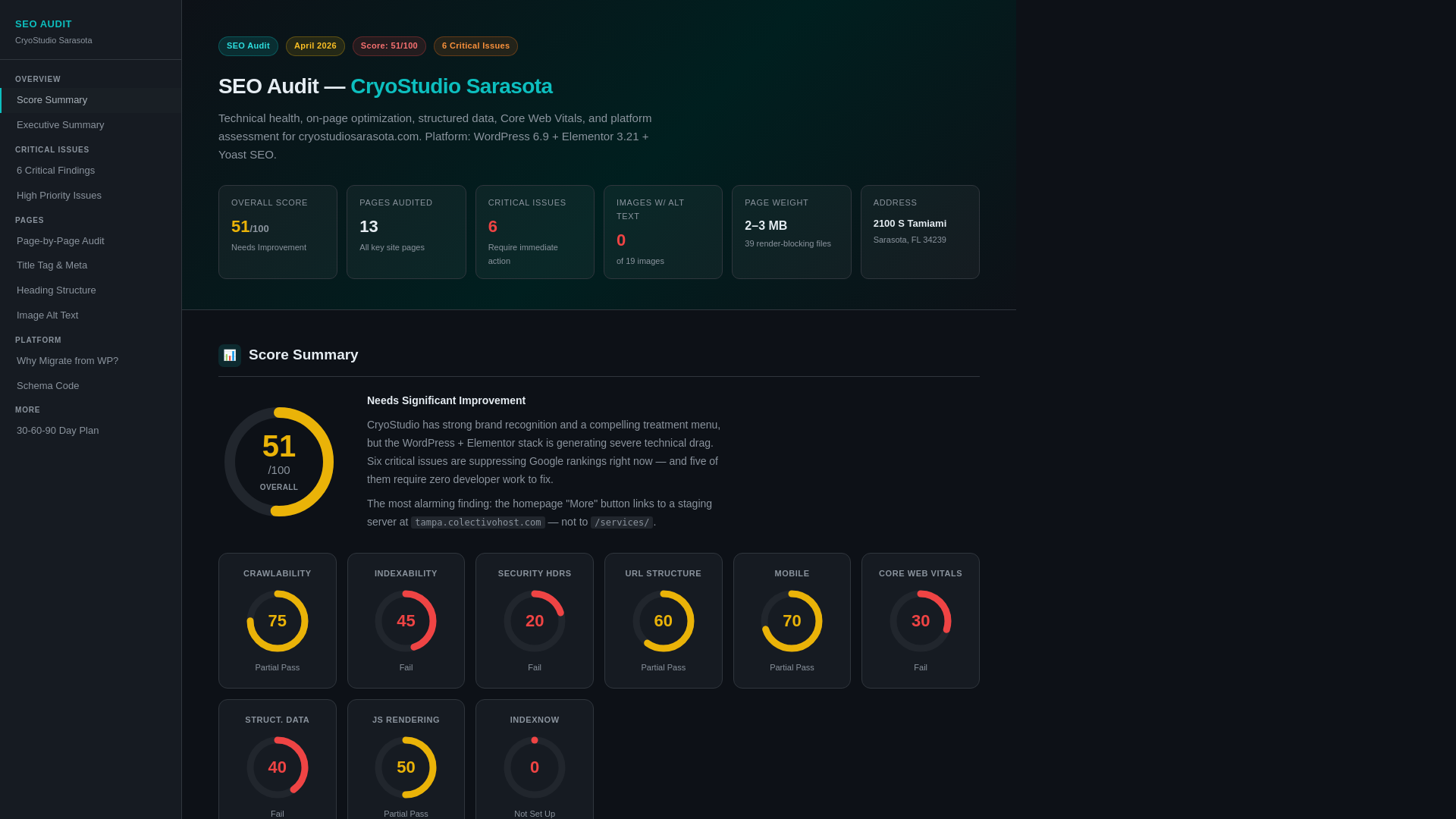
Task: Click the OVERVIEW sidebar group label
Action: pyautogui.click(x=38, y=80)
